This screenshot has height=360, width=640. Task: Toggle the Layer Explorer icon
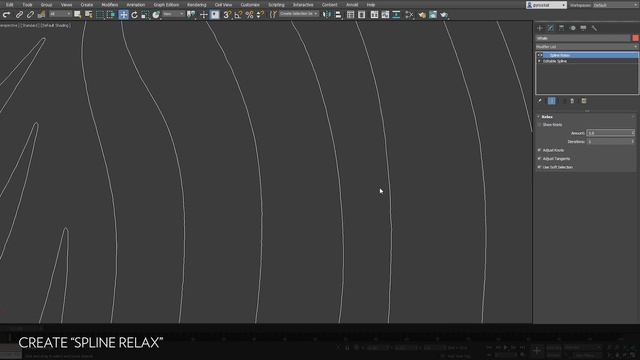(x=362, y=15)
